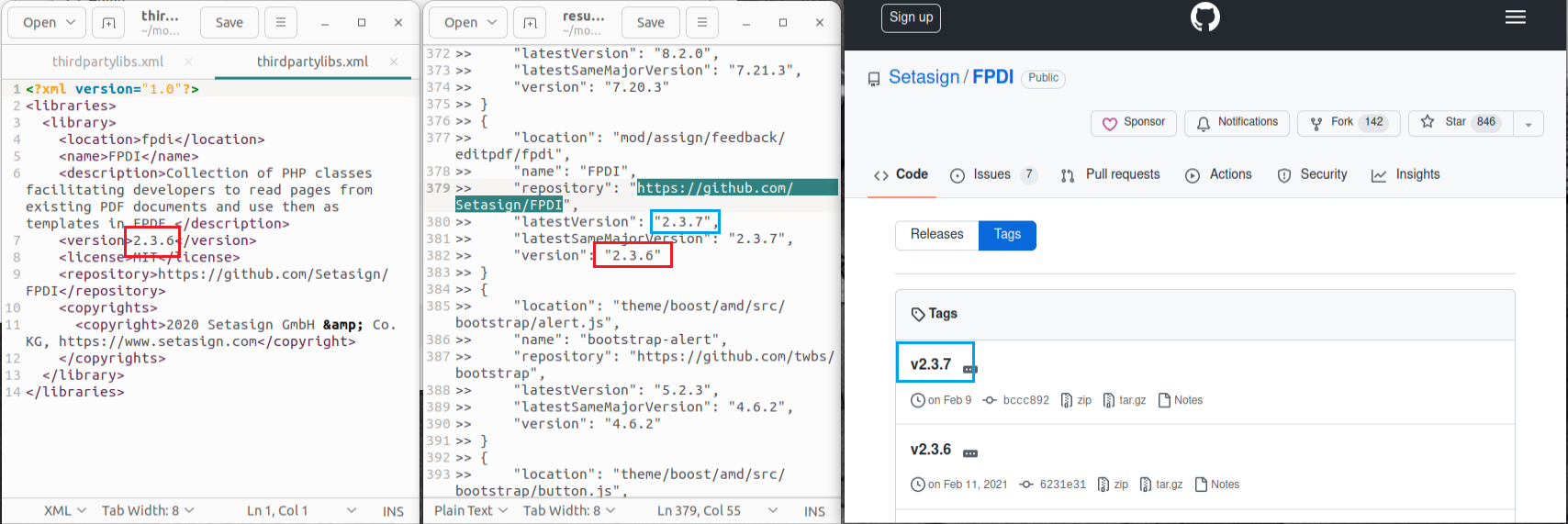Open the Code tab

(902, 174)
